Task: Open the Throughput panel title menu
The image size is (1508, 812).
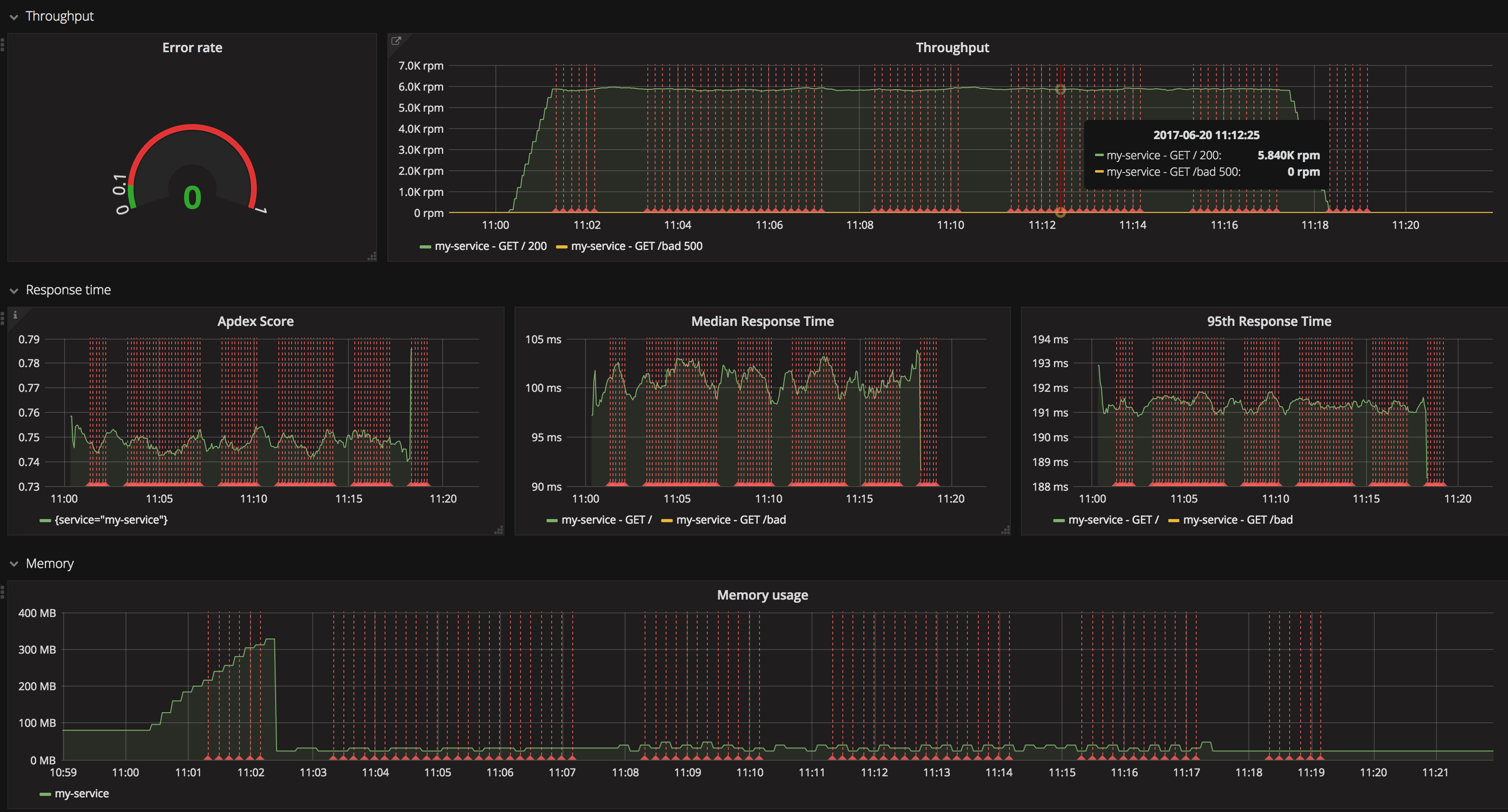Action: (x=952, y=48)
